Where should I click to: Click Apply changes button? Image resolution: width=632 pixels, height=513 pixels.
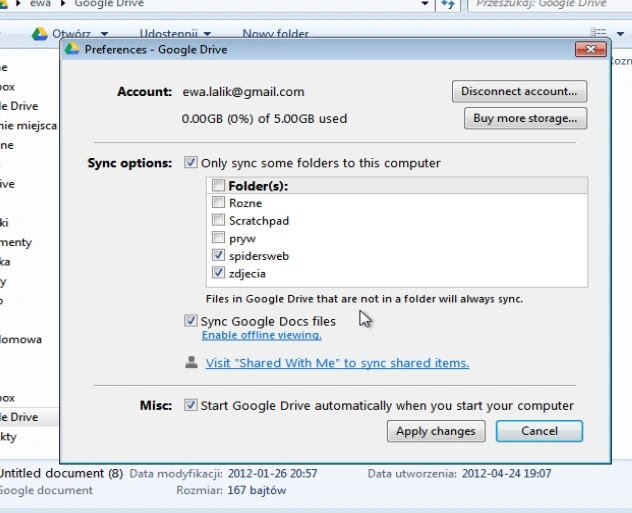coord(436,431)
